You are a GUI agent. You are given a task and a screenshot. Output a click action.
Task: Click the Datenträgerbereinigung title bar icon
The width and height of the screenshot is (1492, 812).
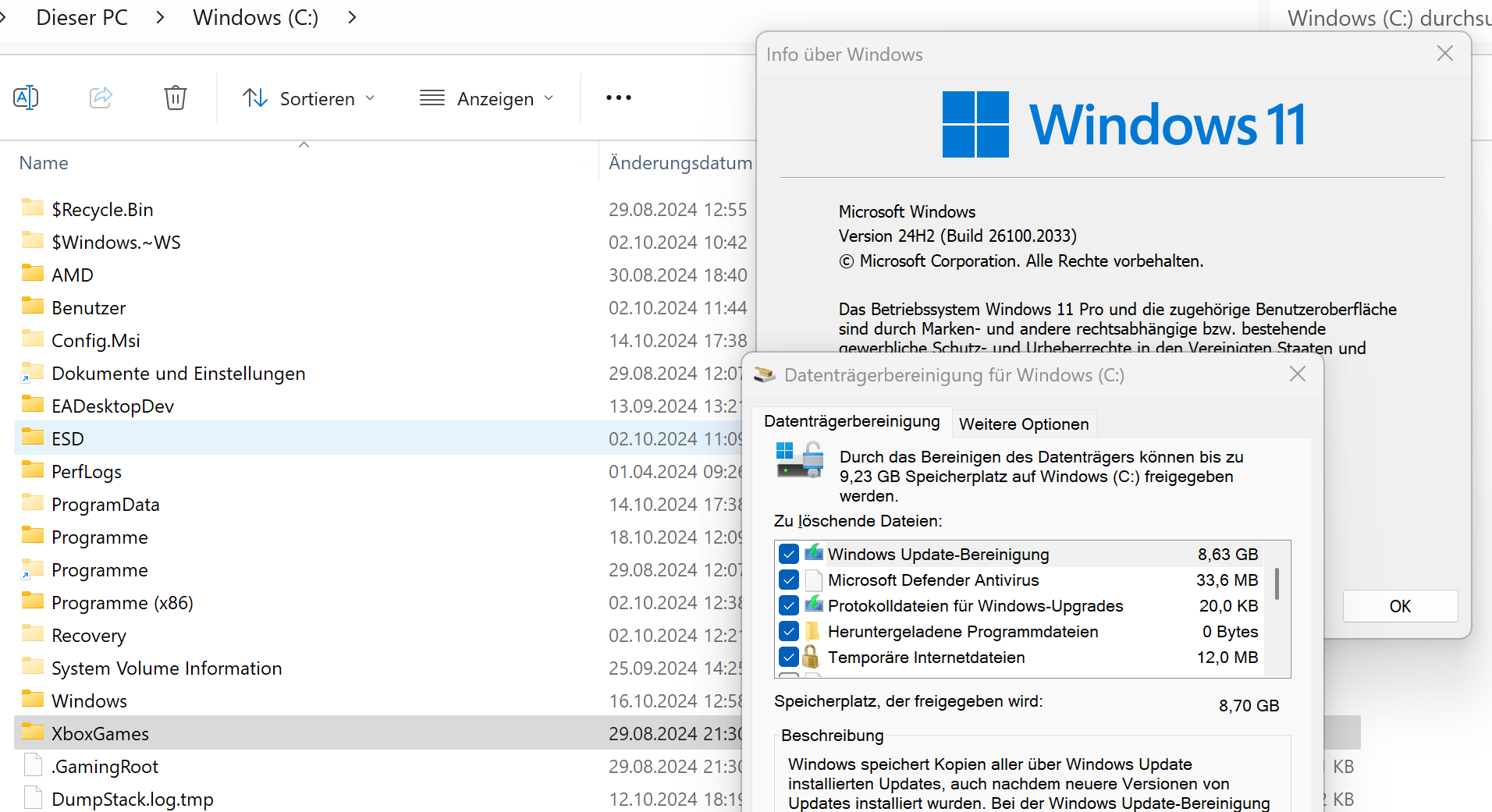coord(765,374)
